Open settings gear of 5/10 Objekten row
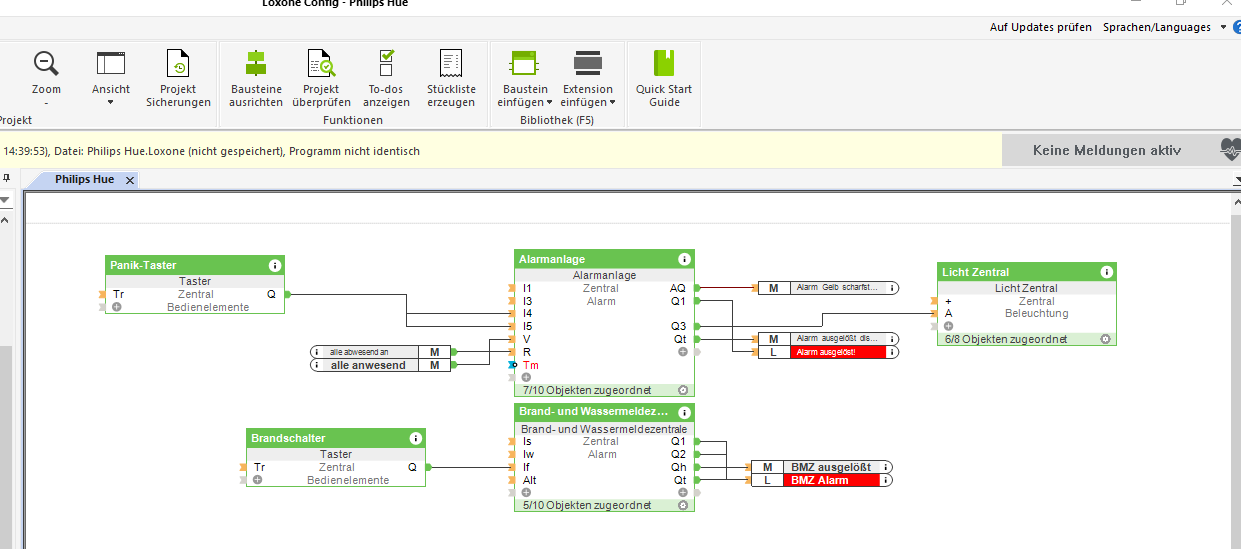 pyautogui.click(x=683, y=505)
